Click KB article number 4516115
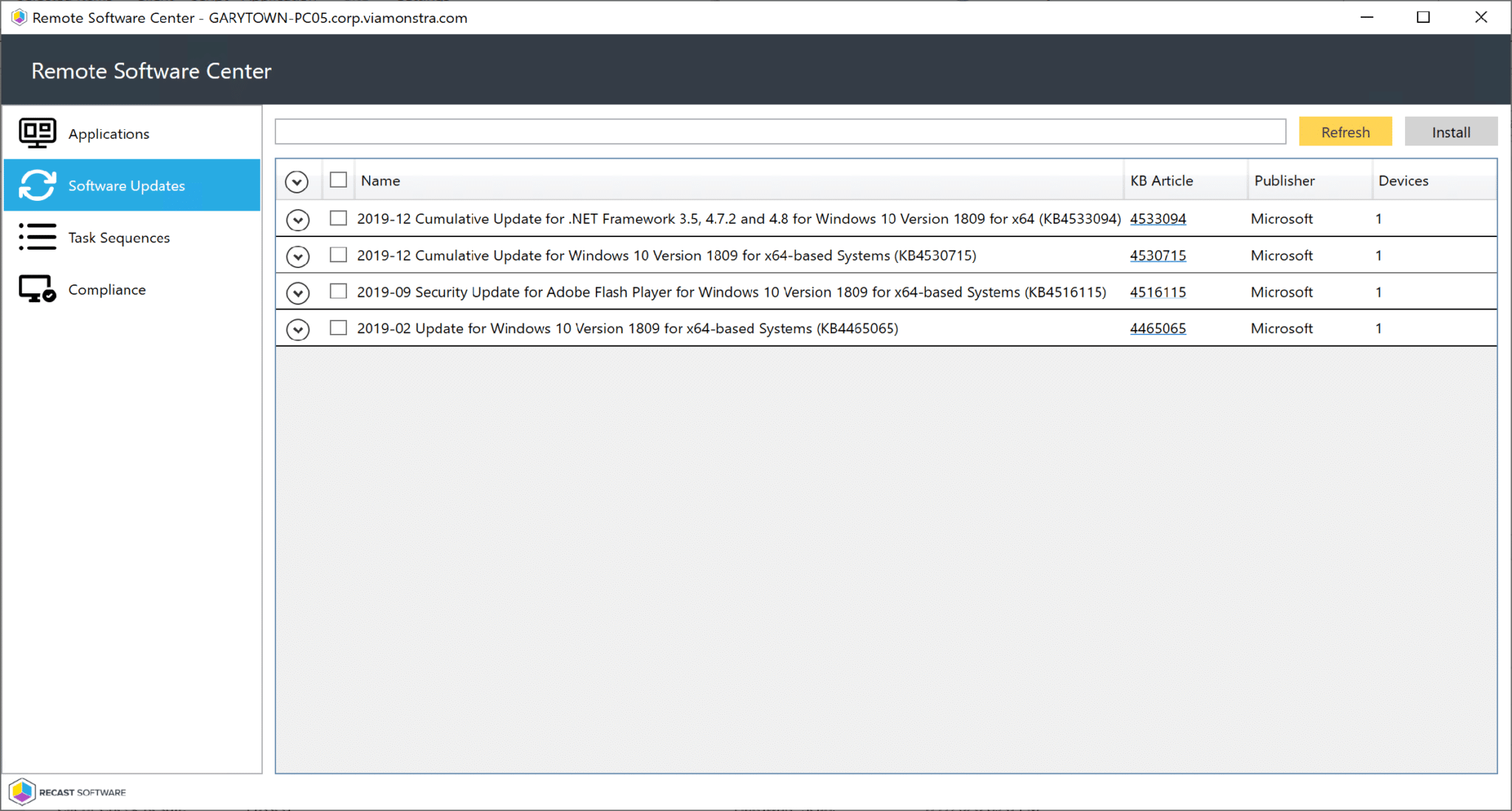 pyautogui.click(x=1158, y=292)
